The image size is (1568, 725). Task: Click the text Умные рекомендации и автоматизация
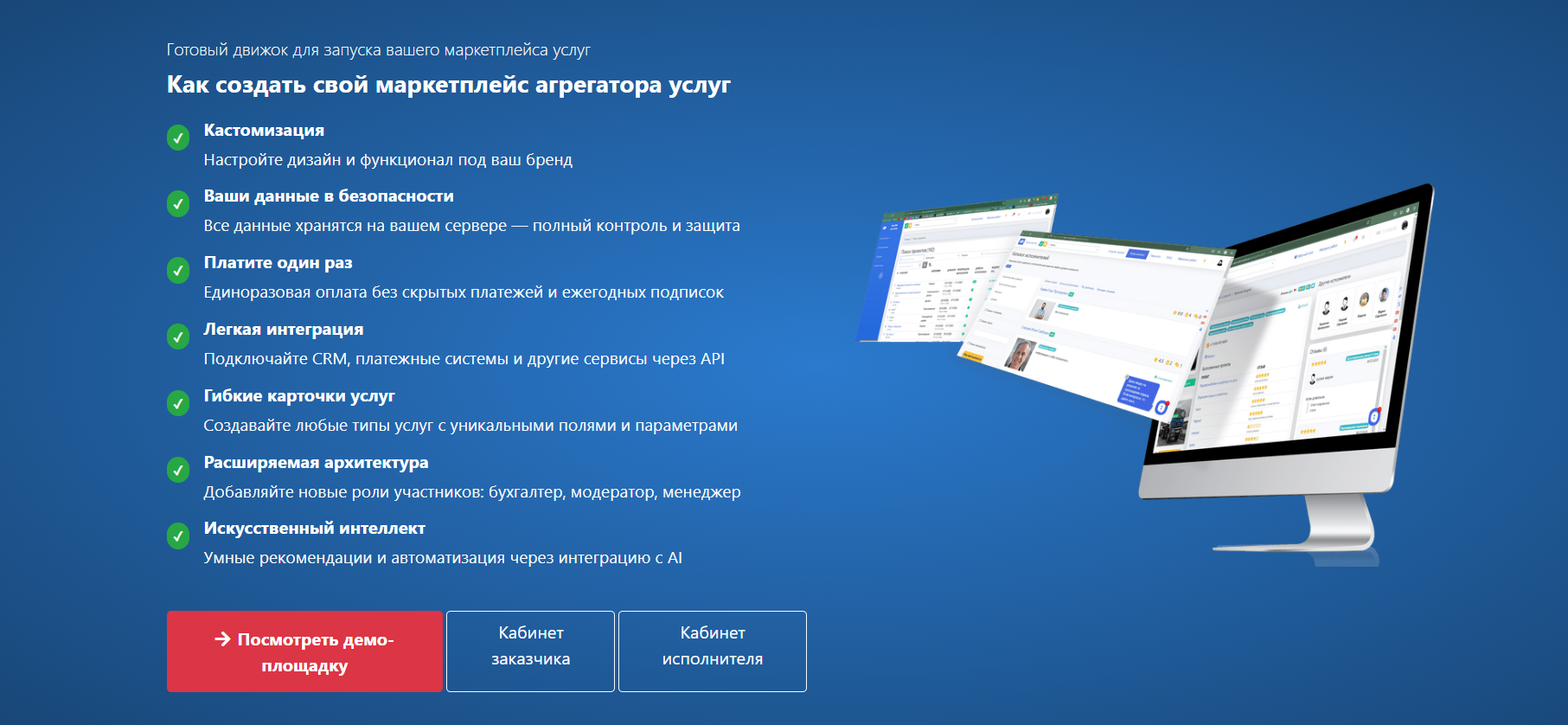443,558
